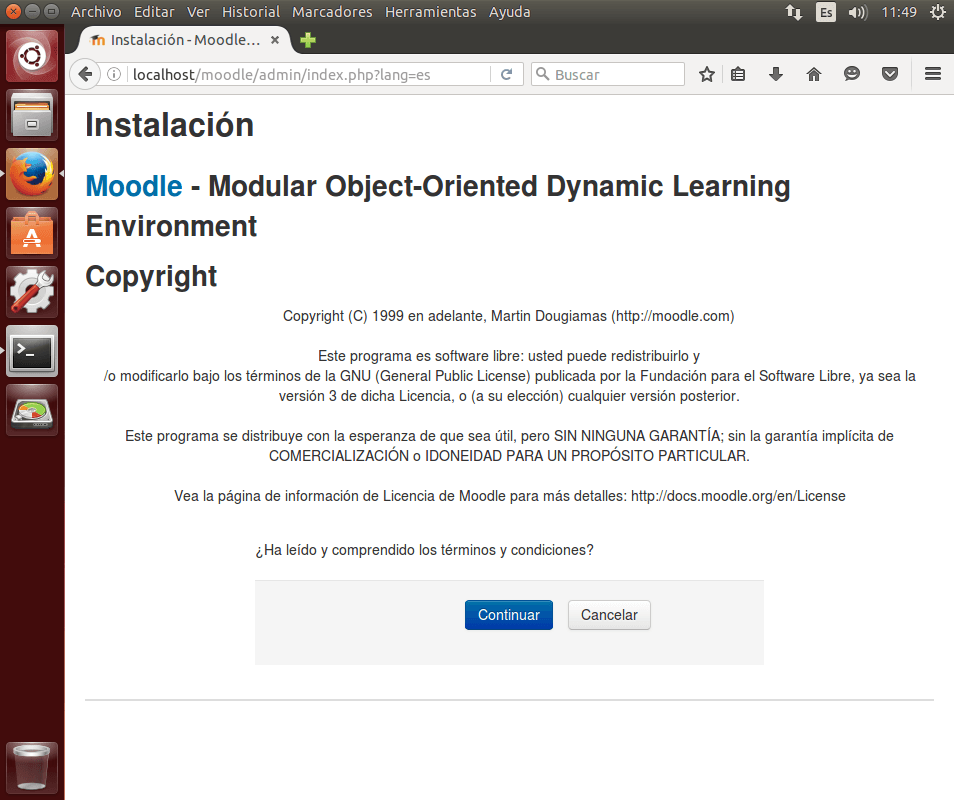954x800 pixels.
Task: Save page to Pocket
Action: (x=890, y=74)
